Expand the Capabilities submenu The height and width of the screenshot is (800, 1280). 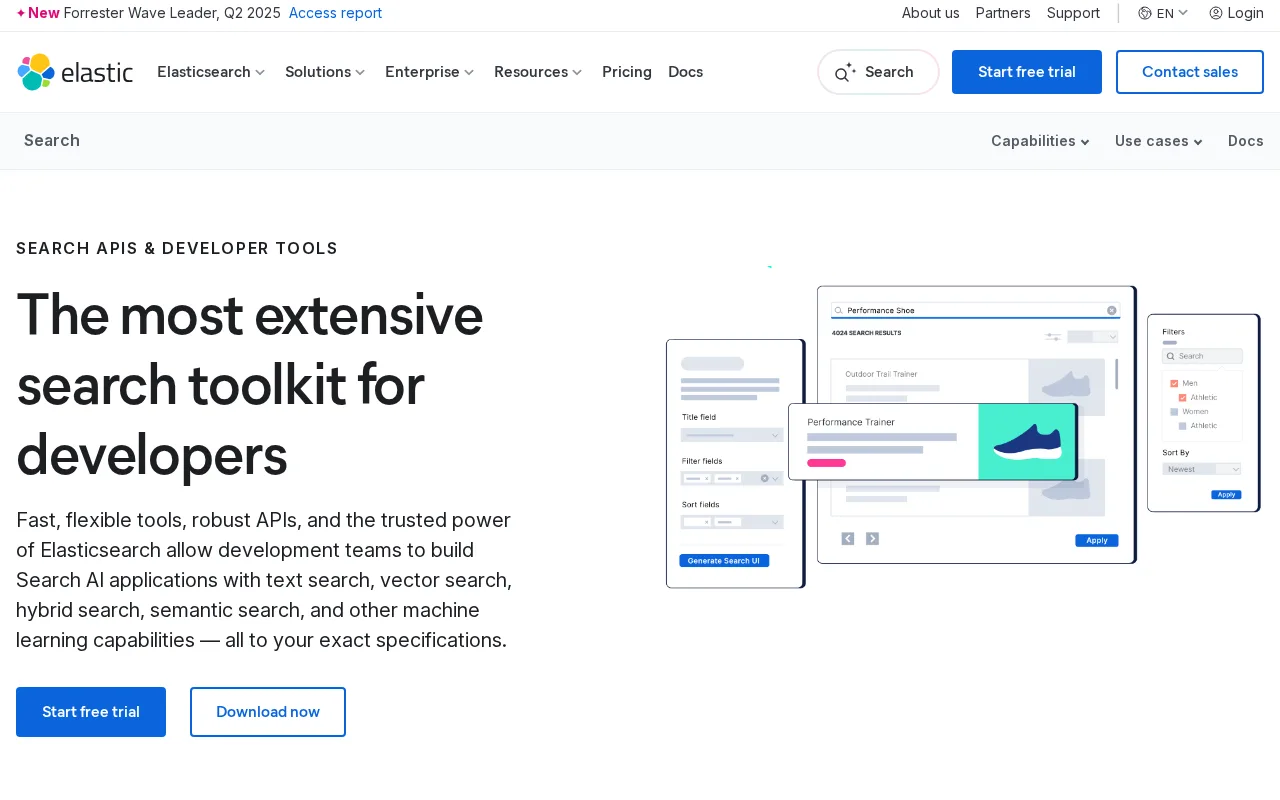click(1040, 141)
